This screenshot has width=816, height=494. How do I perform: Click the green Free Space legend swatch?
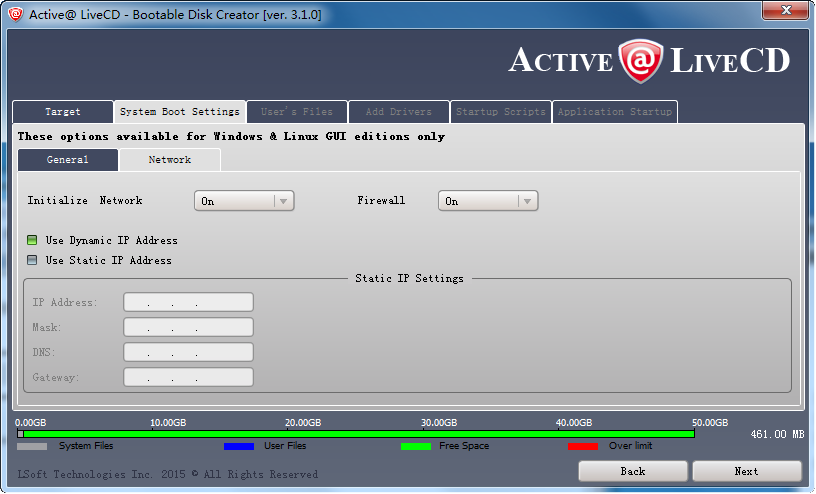(x=416, y=447)
